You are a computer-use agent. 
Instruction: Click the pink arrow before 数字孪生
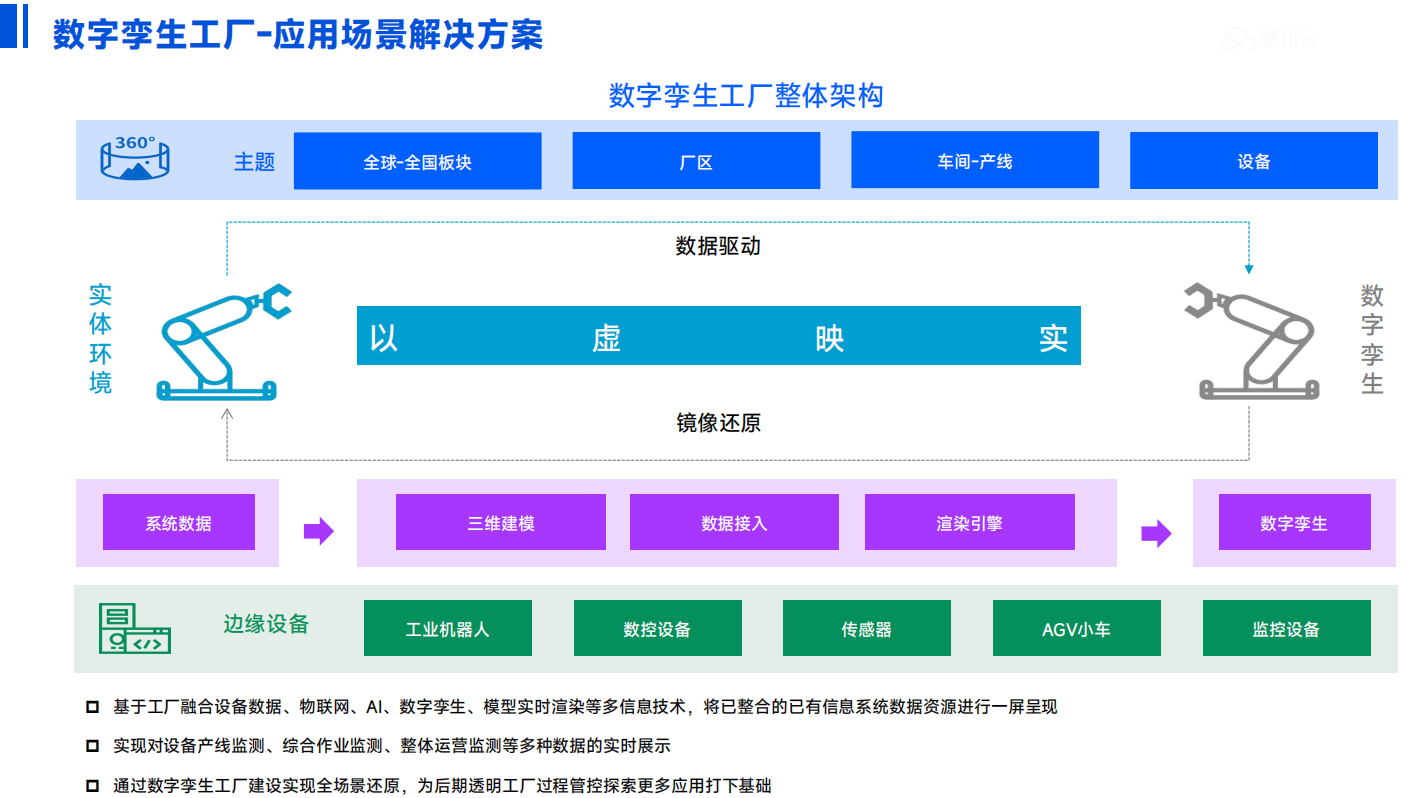coord(1156,533)
